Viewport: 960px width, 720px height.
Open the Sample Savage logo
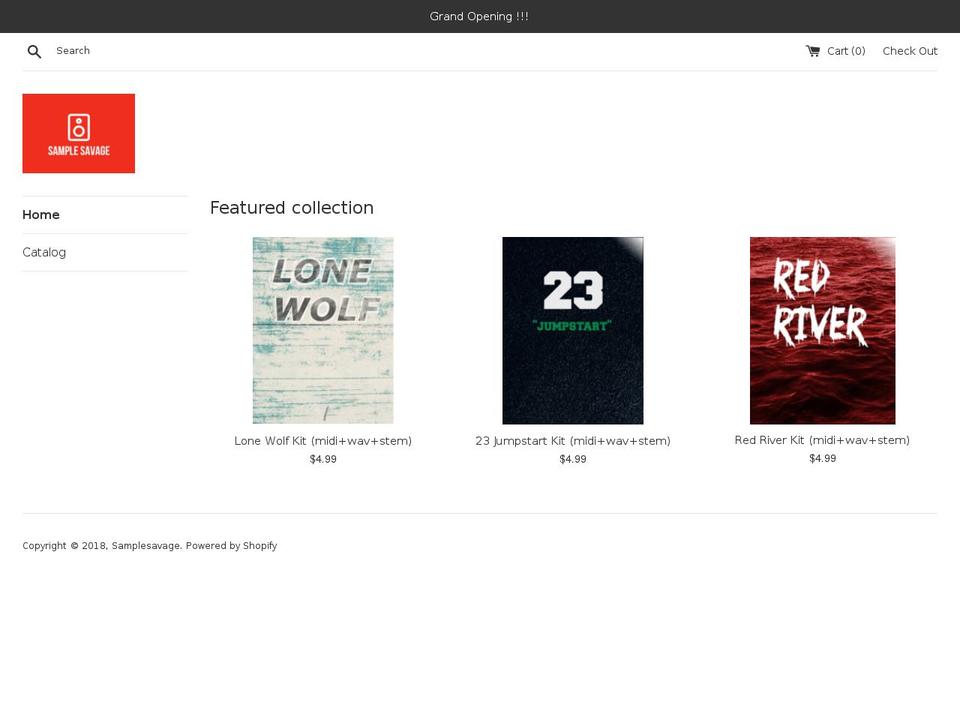[78, 133]
